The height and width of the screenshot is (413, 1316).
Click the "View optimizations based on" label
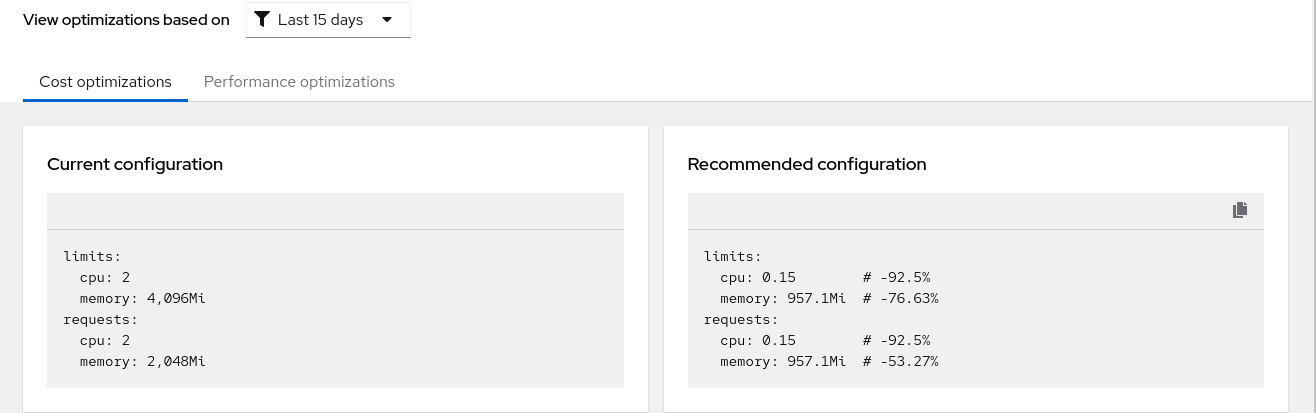pos(126,20)
